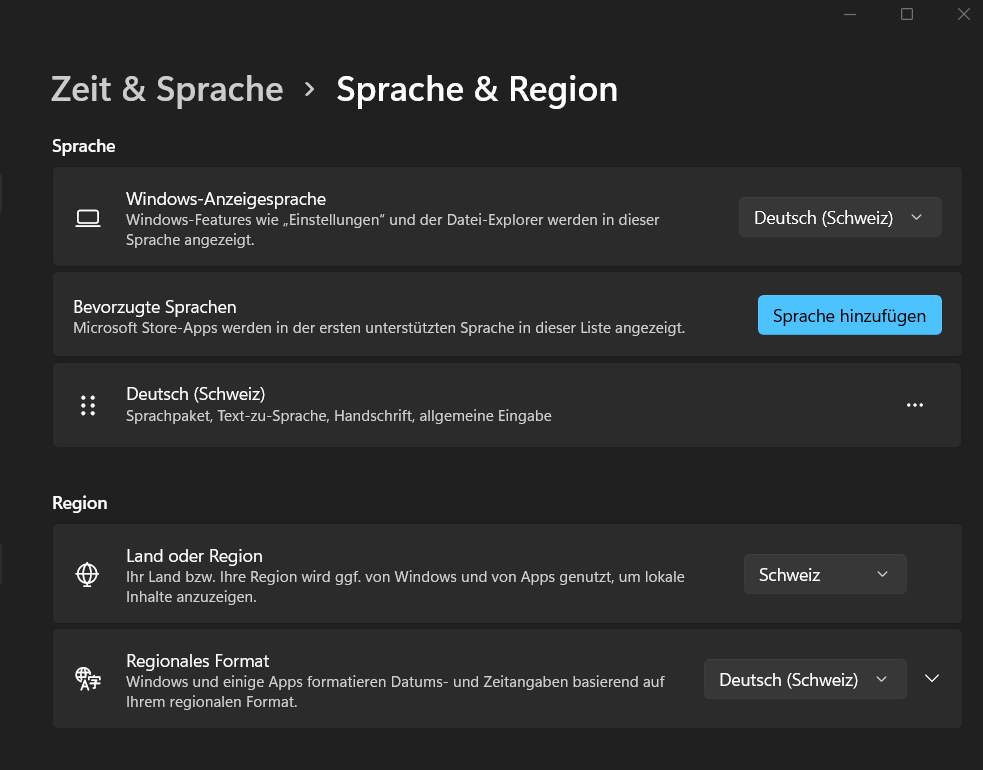Click the globe icon beside Land oder Region

point(87,574)
